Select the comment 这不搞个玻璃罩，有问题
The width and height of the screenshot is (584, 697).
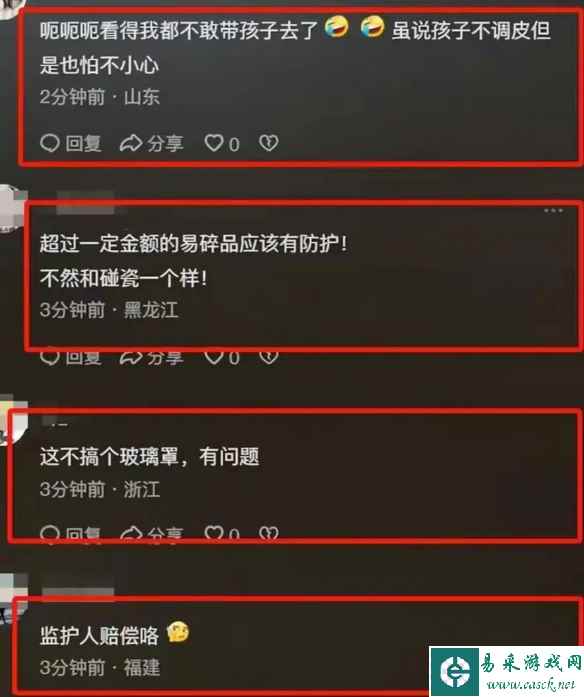149,457
